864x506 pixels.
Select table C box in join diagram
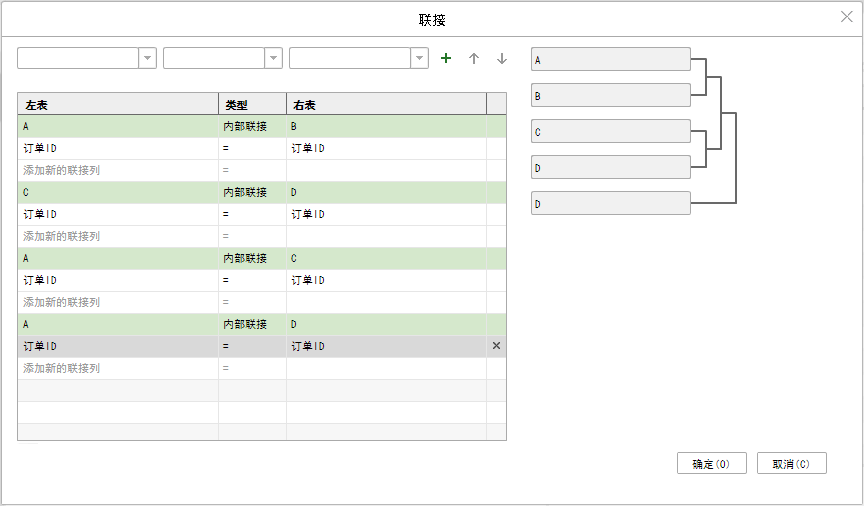610,132
